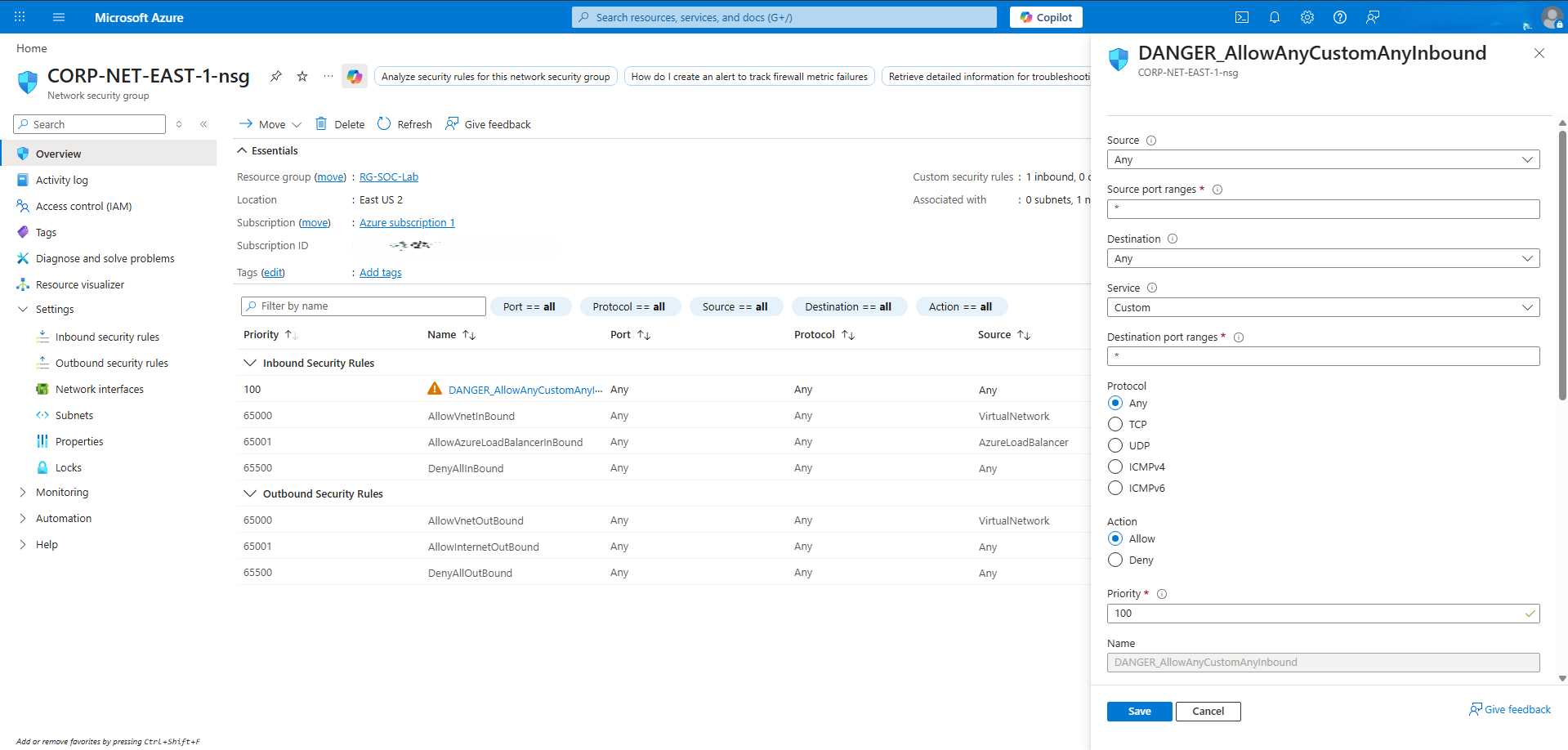Choose the Deny action radio button
This screenshot has height=750, width=1568.
1115,560
